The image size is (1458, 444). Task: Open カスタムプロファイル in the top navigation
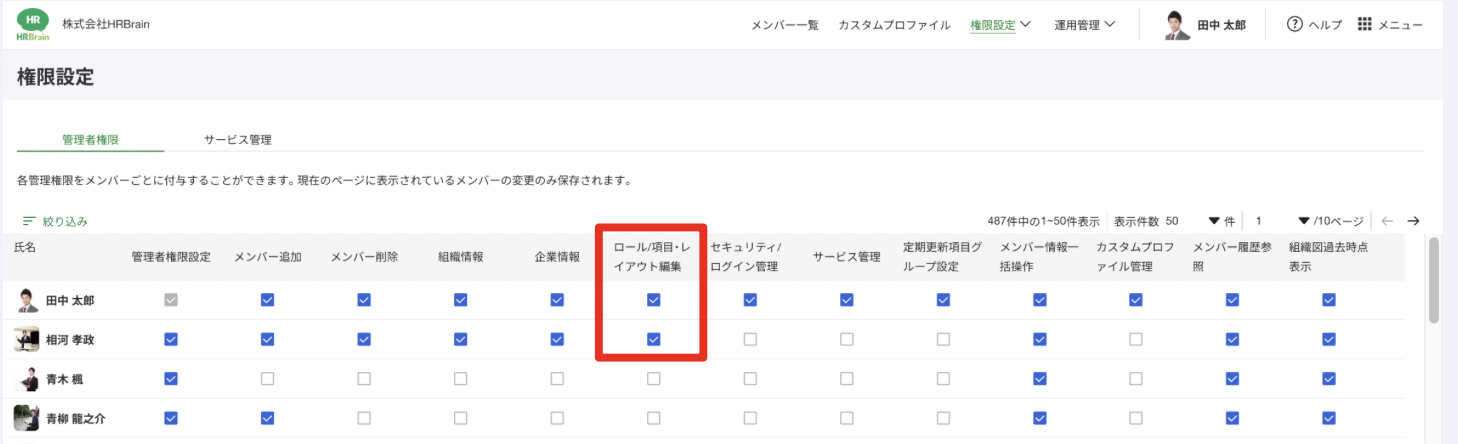point(894,25)
